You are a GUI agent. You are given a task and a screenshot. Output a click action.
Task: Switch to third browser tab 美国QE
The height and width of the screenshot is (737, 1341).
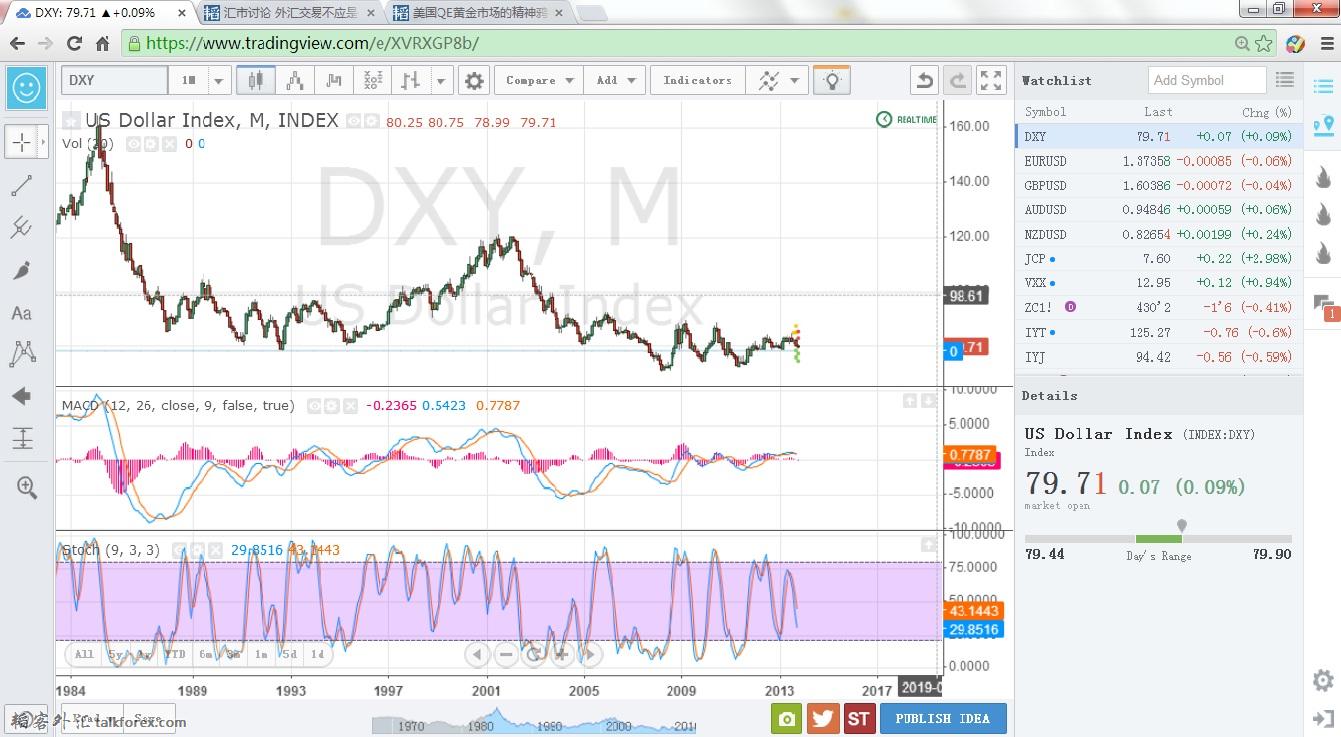pos(480,13)
